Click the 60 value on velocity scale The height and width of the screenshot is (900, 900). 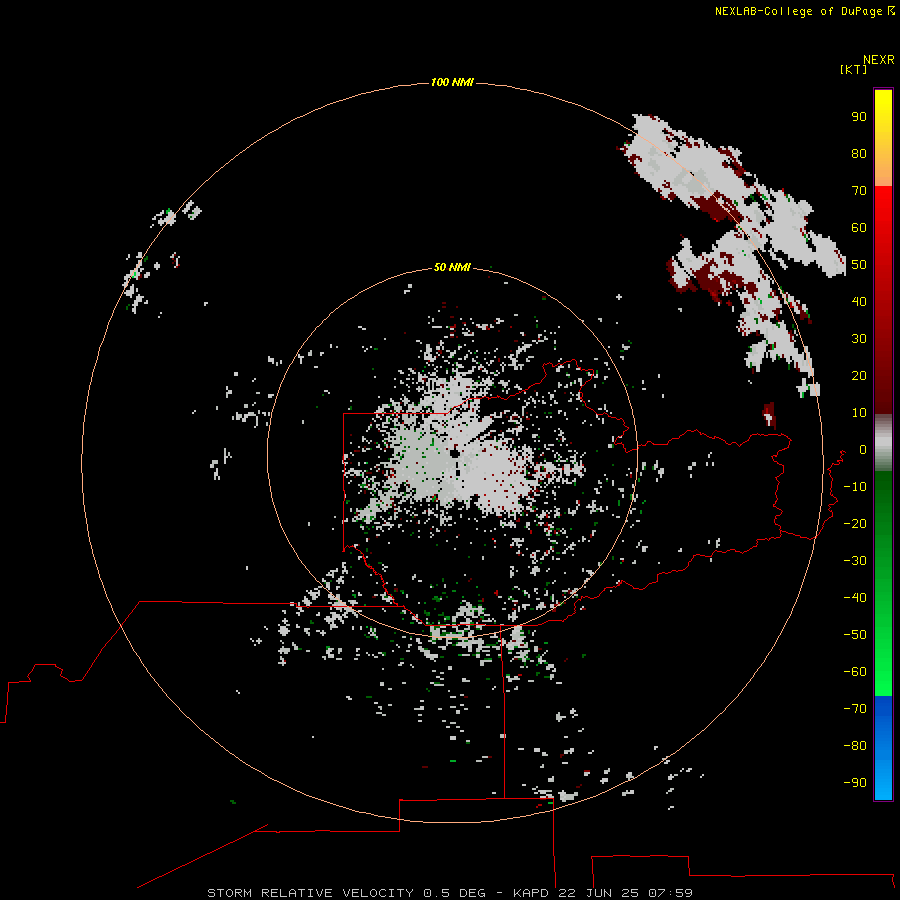point(859,228)
